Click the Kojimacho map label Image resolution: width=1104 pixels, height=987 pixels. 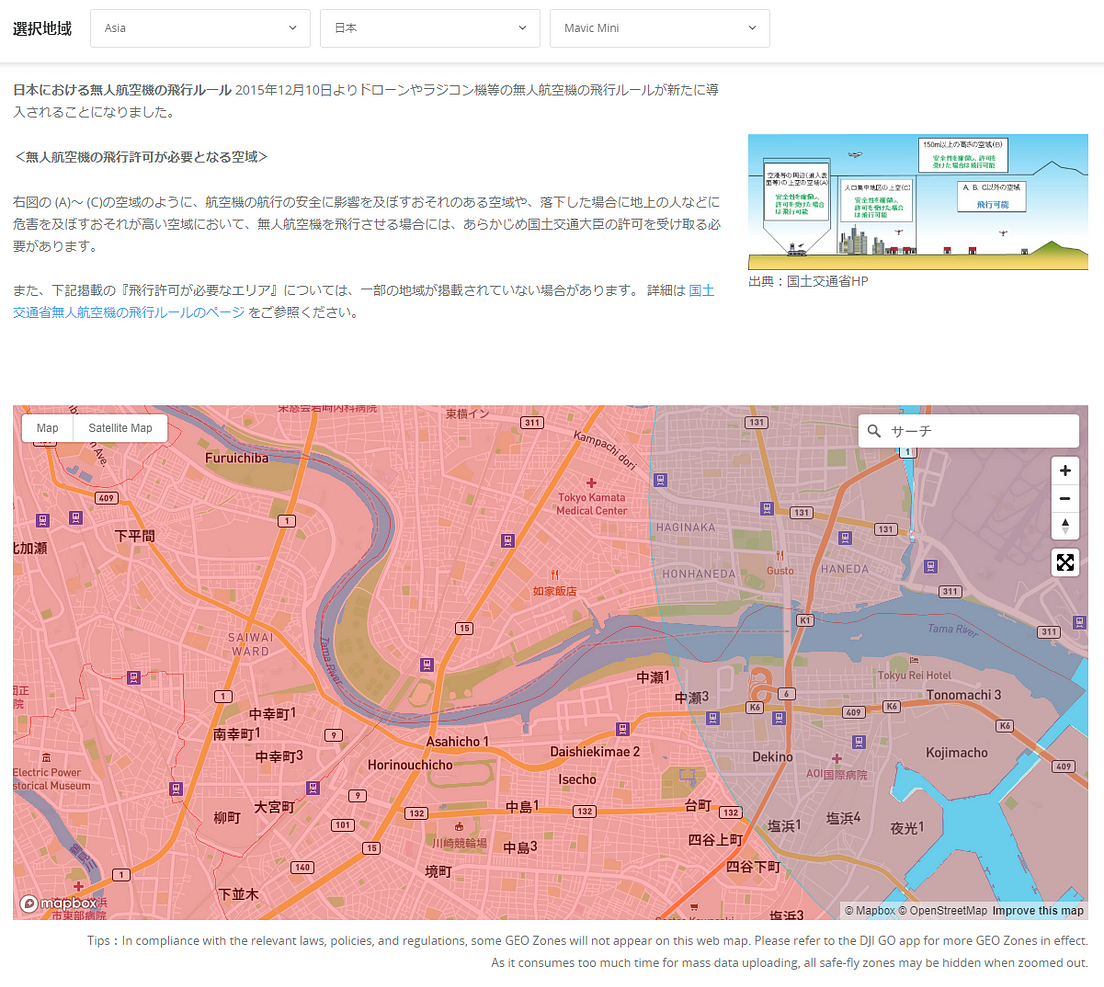click(956, 753)
